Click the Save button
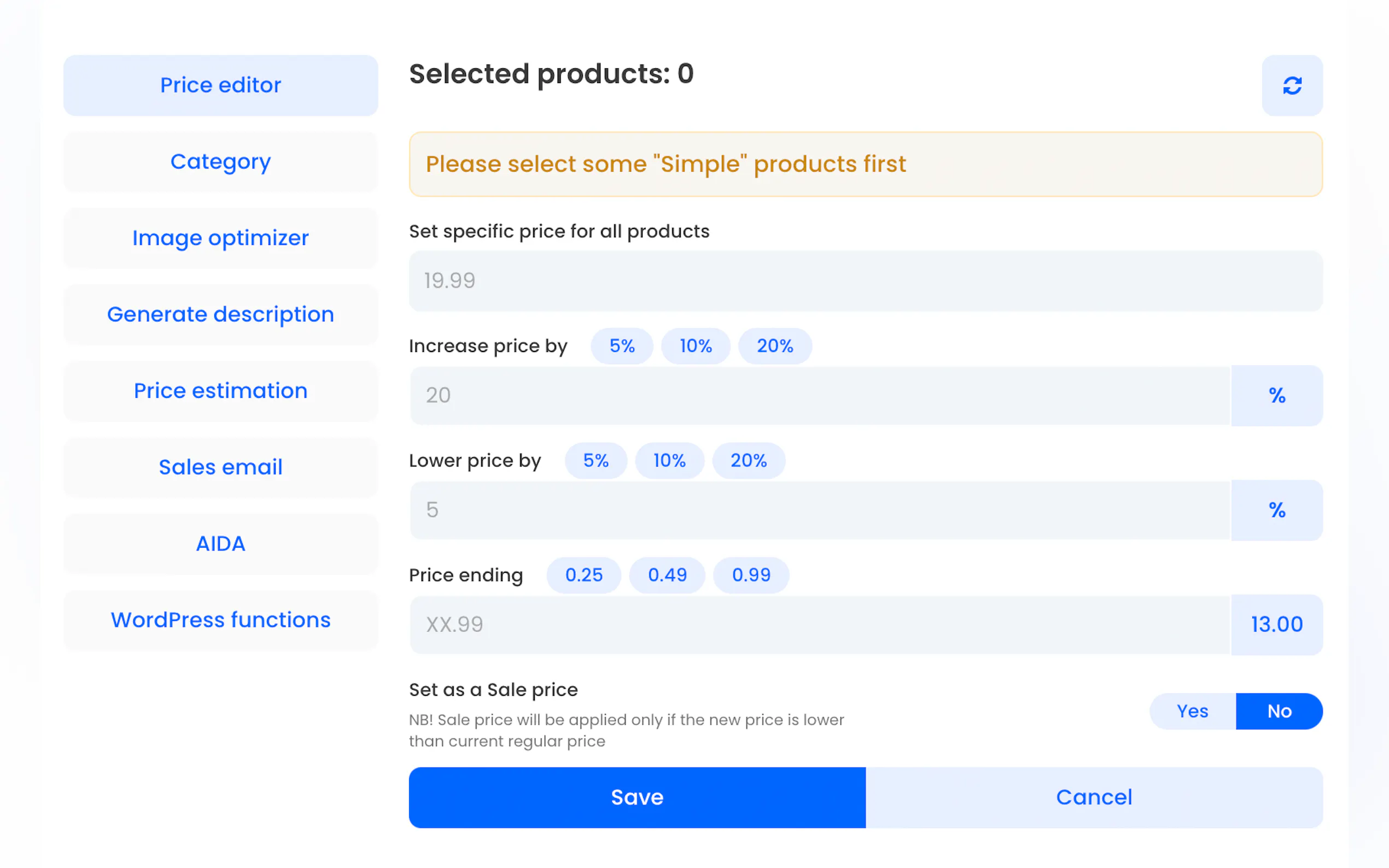The height and width of the screenshot is (868, 1389). point(637,797)
